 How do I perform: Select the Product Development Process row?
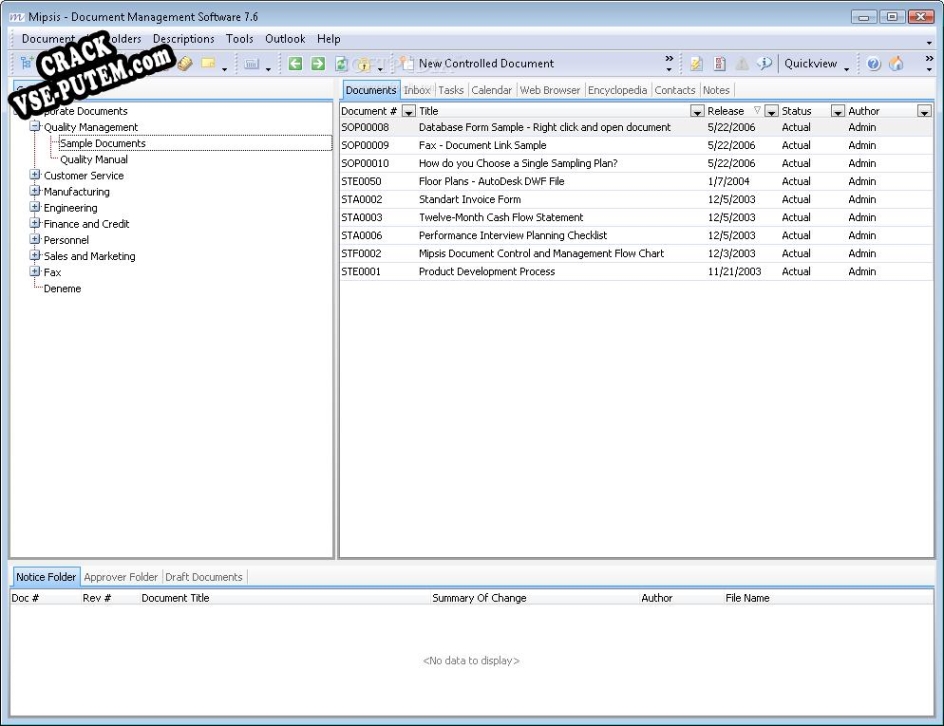[x=636, y=271]
